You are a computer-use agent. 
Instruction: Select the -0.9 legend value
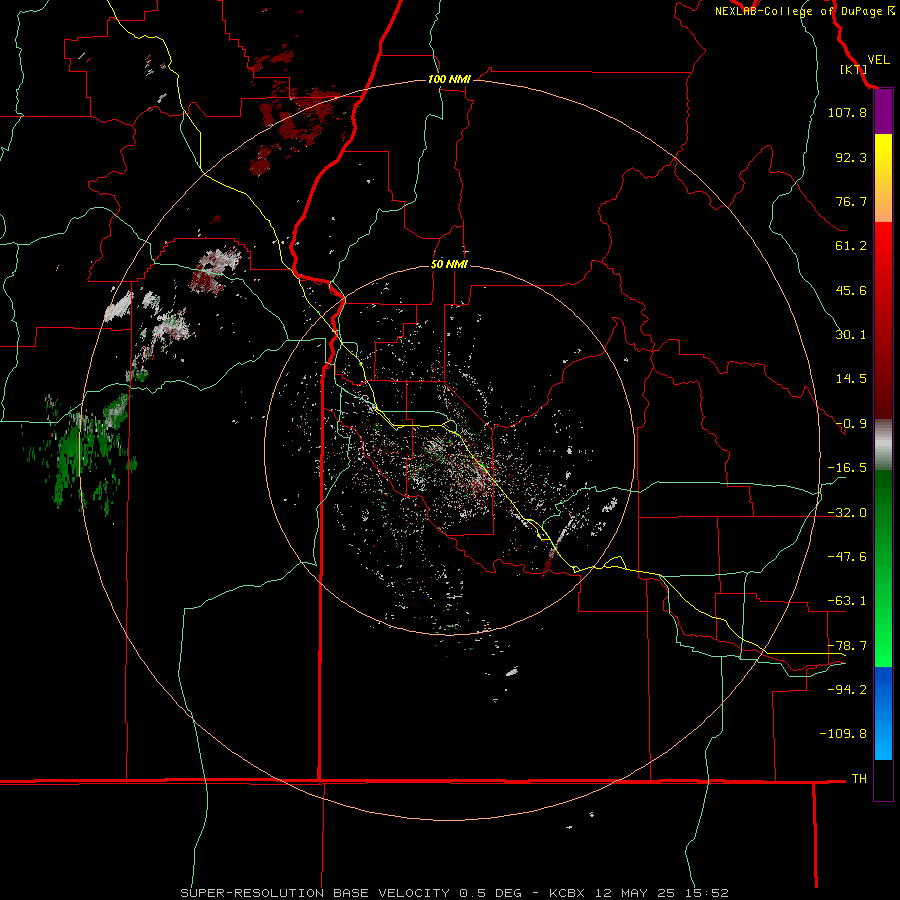coord(851,424)
